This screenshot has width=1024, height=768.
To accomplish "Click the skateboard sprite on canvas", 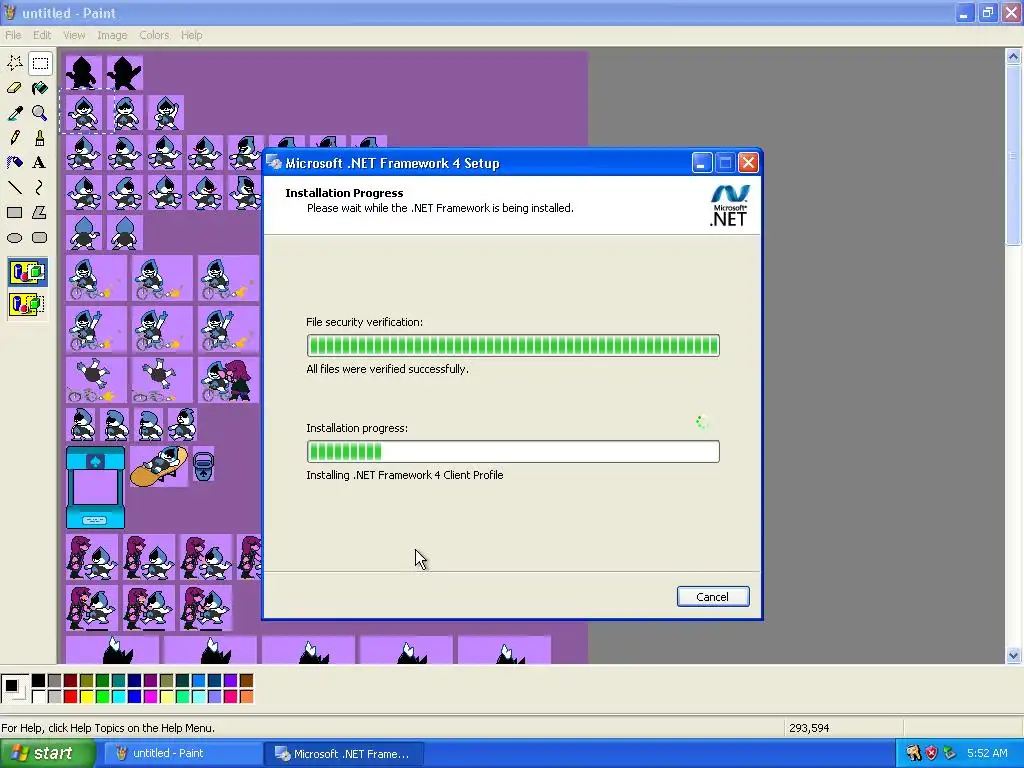I will 159,466.
